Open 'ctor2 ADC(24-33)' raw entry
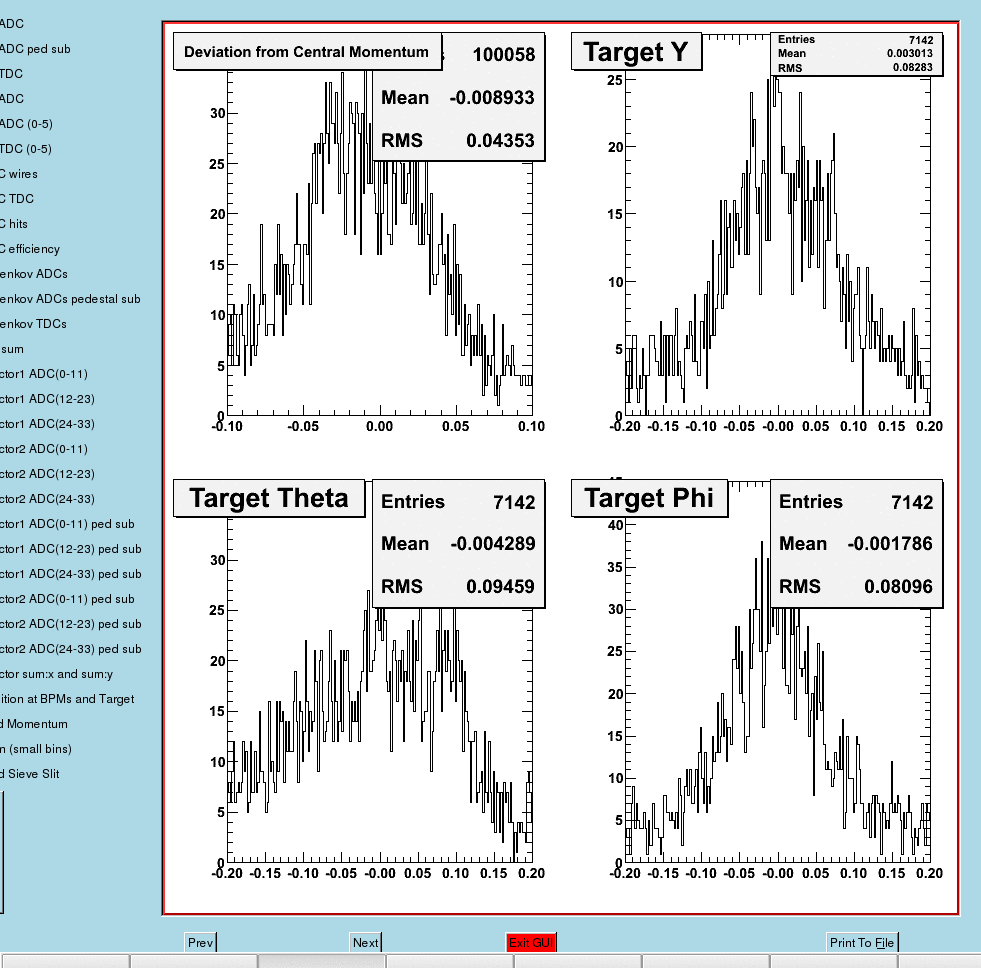The image size is (981, 968). tap(48, 499)
